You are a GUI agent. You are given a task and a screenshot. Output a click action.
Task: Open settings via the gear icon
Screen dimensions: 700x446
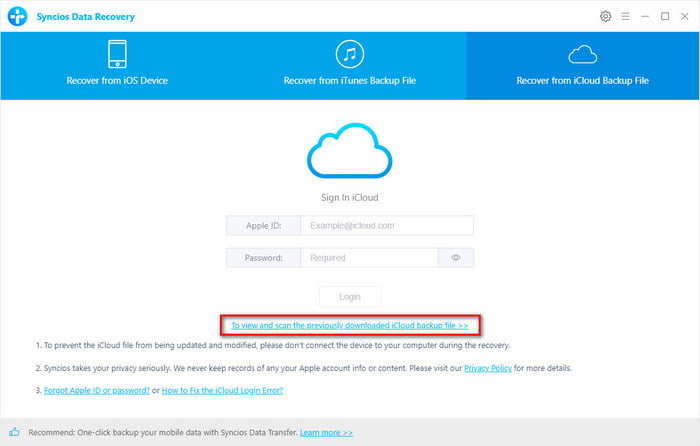click(x=605, y=17)
